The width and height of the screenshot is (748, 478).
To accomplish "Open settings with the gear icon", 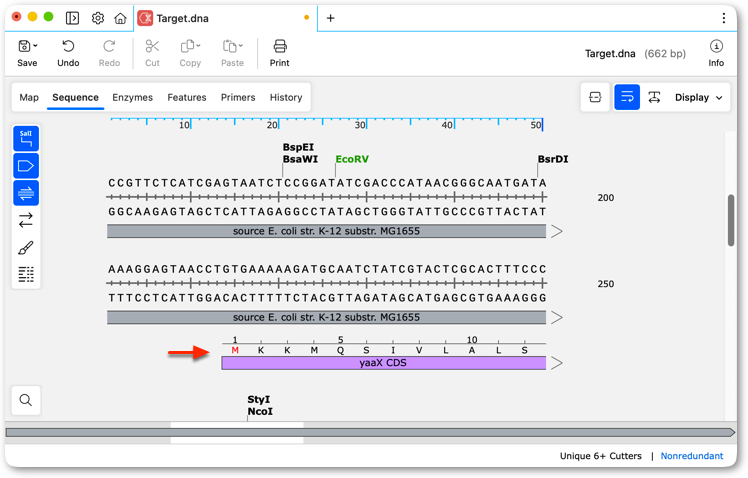I will [98, 18].
